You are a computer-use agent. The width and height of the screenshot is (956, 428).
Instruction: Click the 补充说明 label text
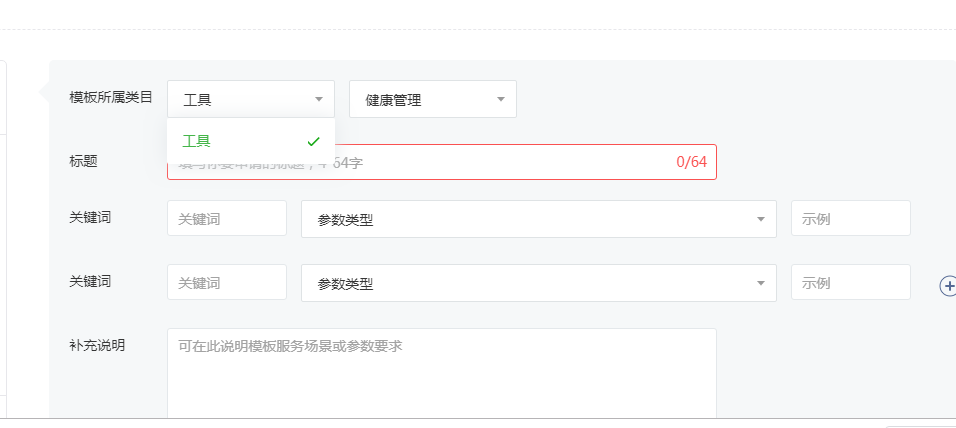pyautogui.click(x=97, y=345)
